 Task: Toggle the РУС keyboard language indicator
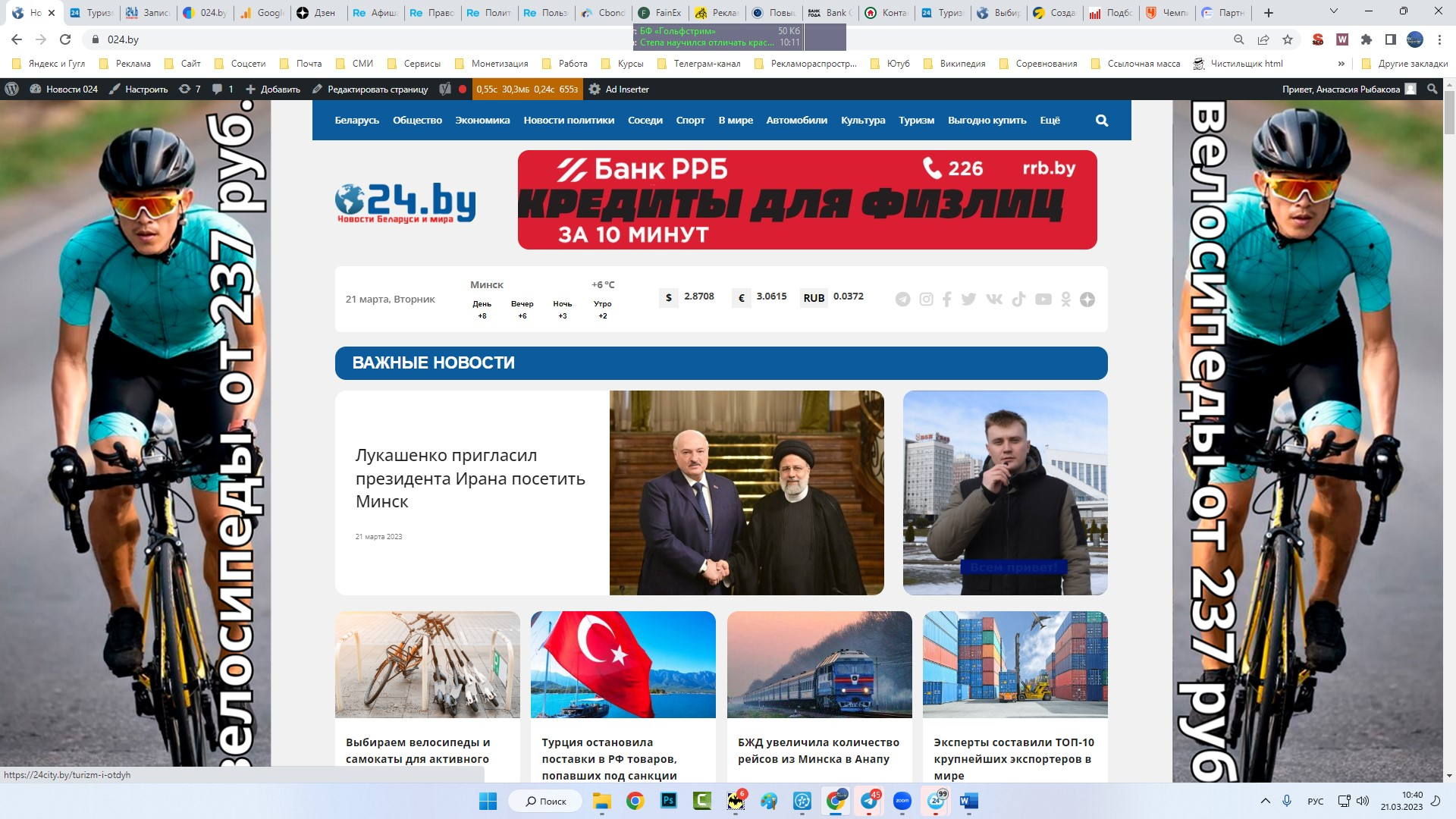tap(1316, 801)
